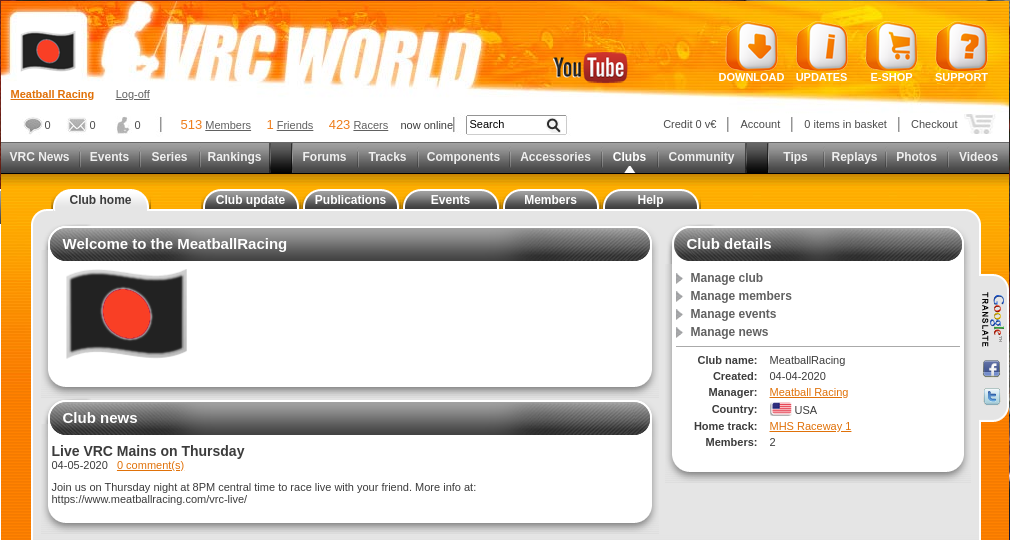This screenshot has width=1010, height=540.
Task: Share on Twitter icon
Action: (991, 396)
